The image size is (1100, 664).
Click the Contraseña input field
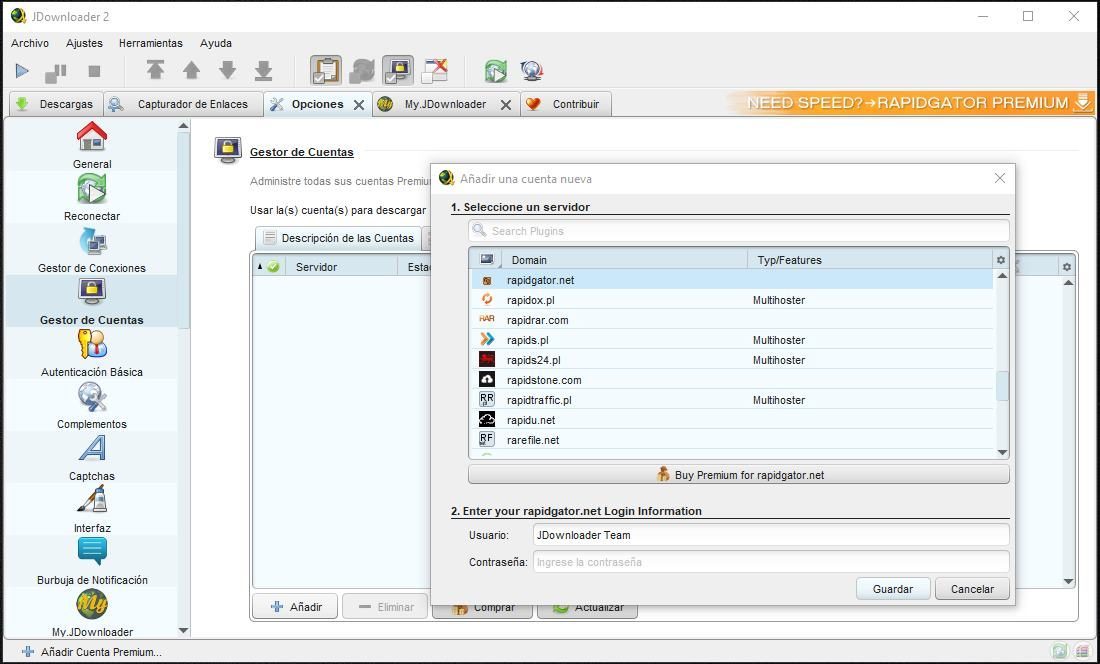pyautogui.click(x=771, y=562)
